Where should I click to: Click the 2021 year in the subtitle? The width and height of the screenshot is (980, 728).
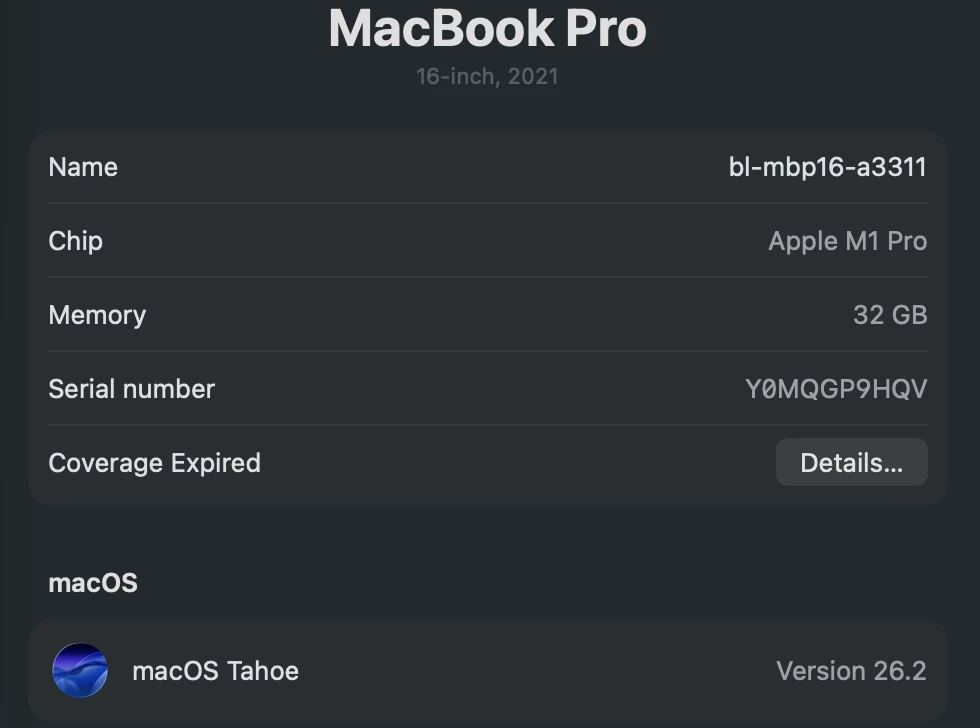pos(532,76)
